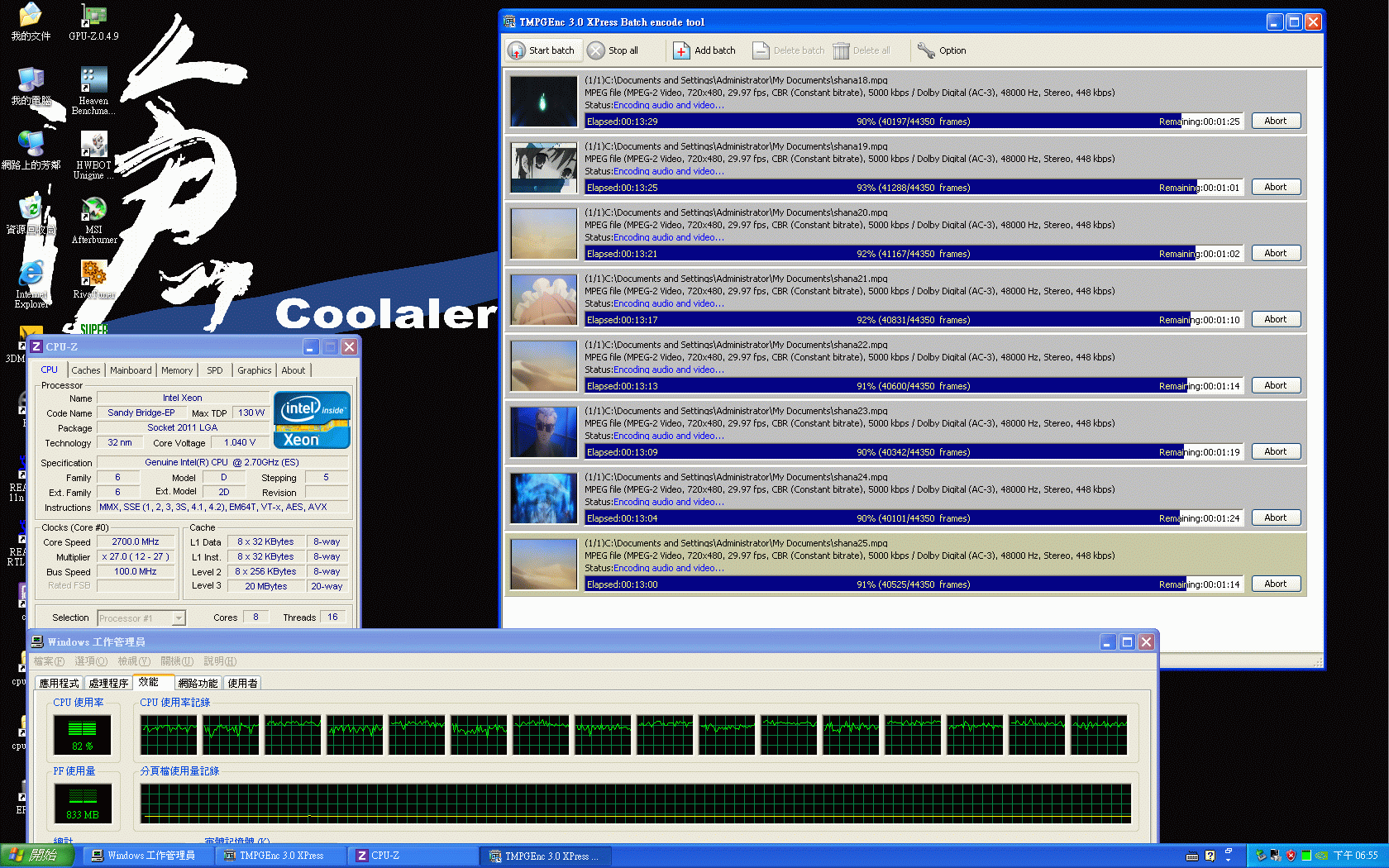This screenshot has width=1389, height=868.
Task: Select the shana24.mpg preview thumbnail
Action: [543, 498]
